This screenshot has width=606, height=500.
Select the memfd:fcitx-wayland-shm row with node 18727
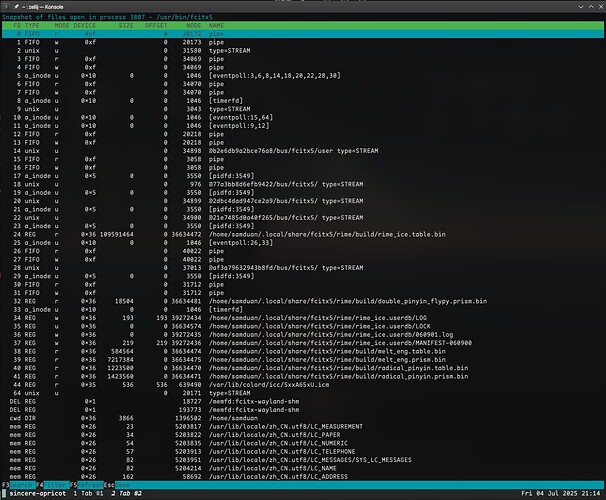pyautogui.click(x=303, y=401)
